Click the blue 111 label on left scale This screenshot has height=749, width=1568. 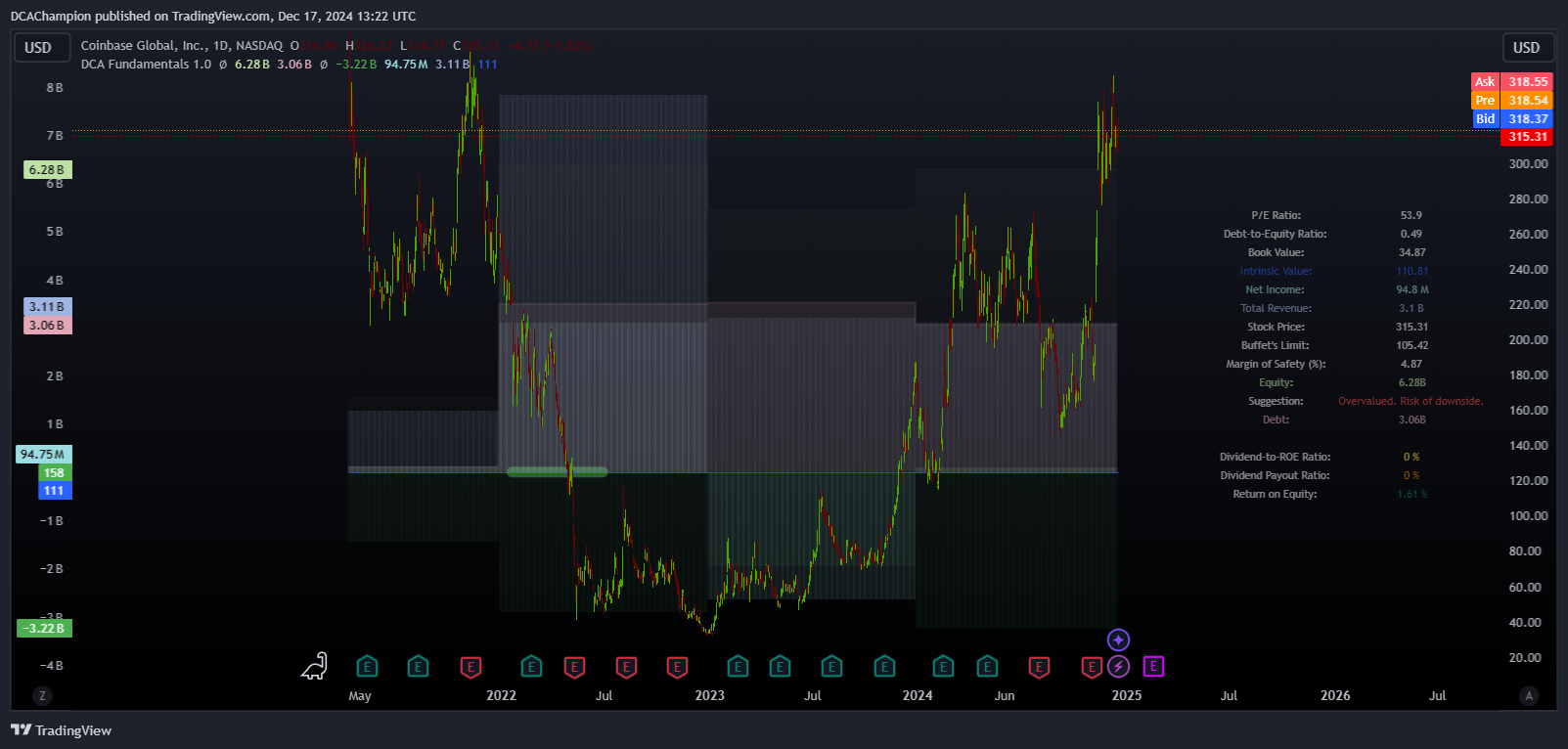click(x=55, y=491)
